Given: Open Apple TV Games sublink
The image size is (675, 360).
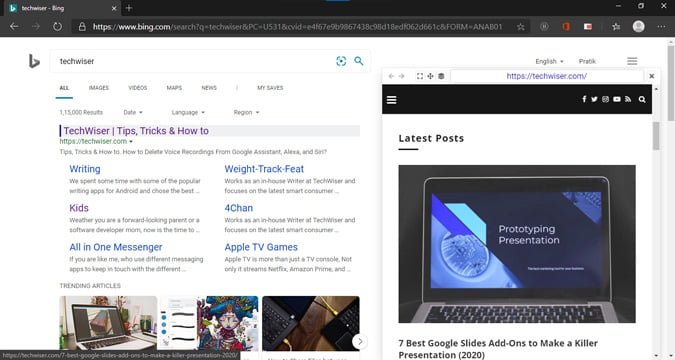Looking at the screenshot, I should (x=261, y=247).
